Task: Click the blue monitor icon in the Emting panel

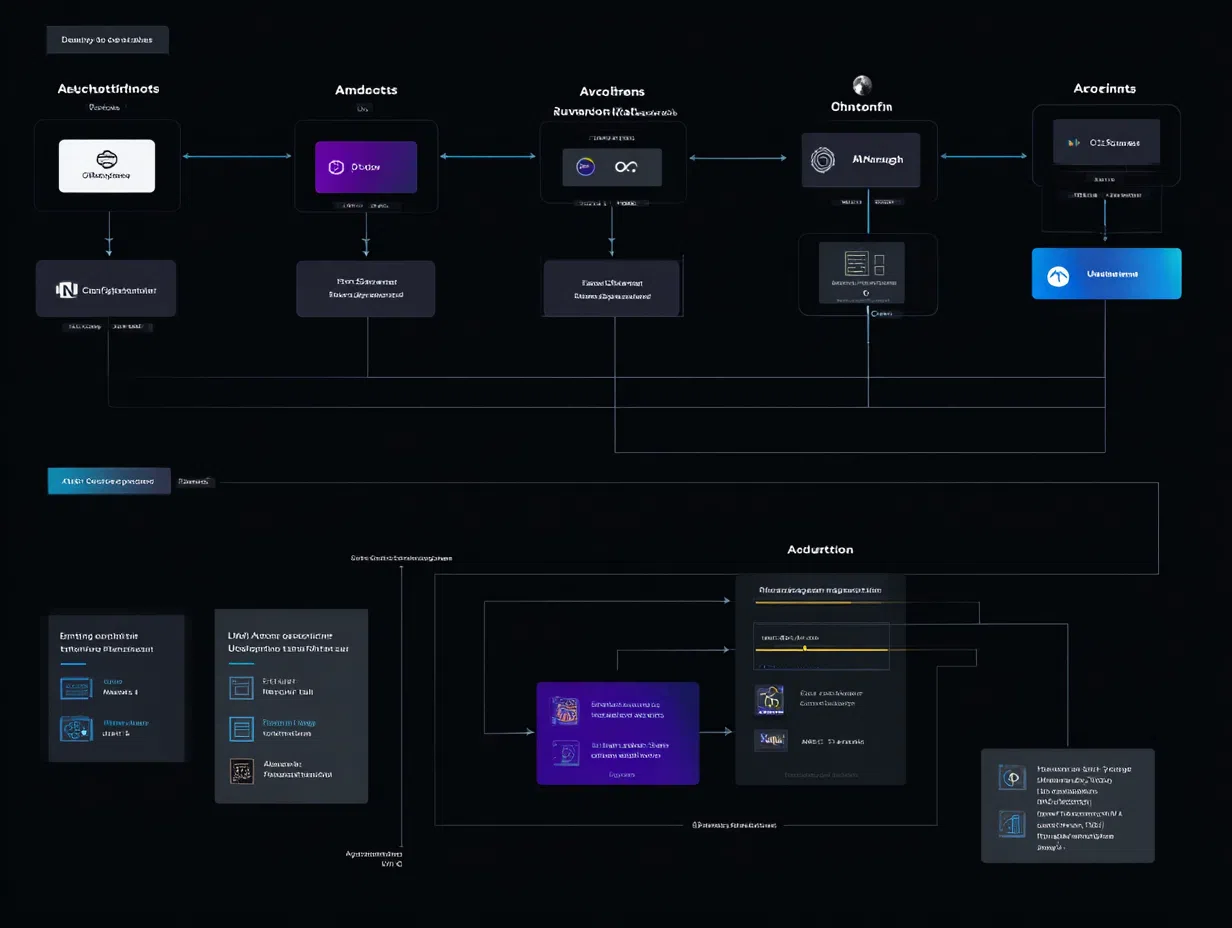Action: click(x=76, y=688)
